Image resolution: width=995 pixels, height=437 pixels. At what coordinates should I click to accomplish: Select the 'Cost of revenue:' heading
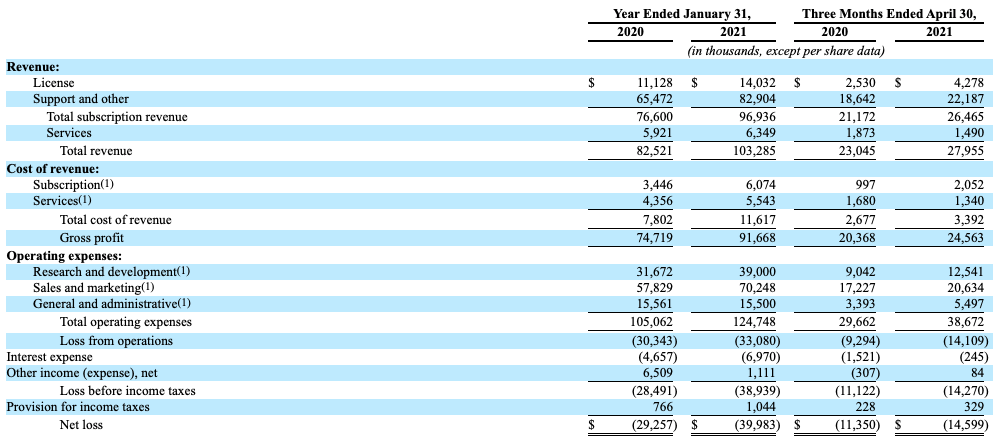(x=53, y=169)
